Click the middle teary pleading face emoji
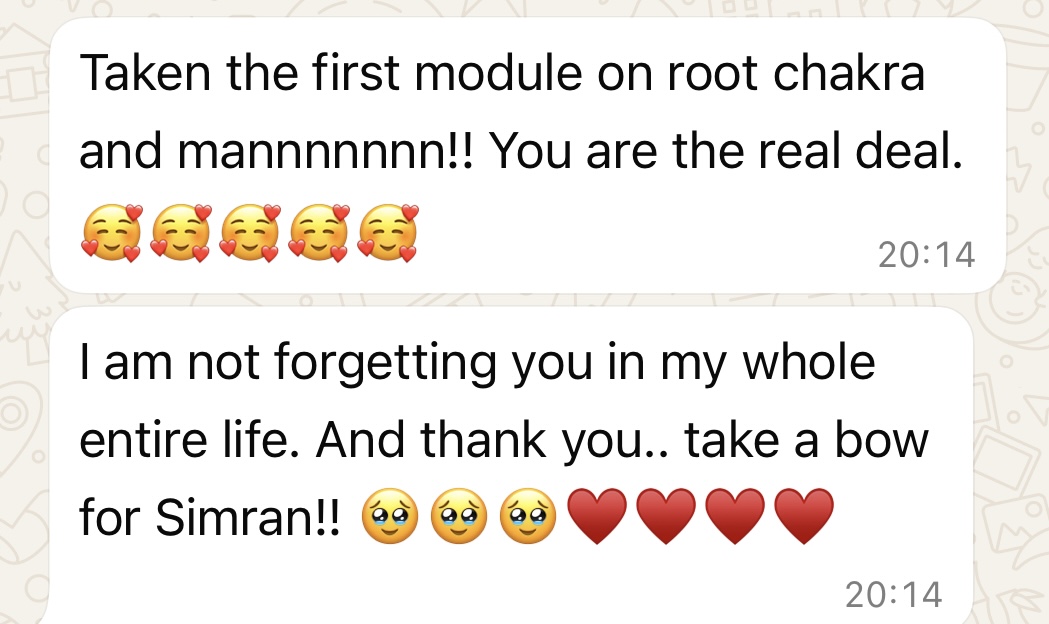The image size is (1049, 624). [456, 519]
